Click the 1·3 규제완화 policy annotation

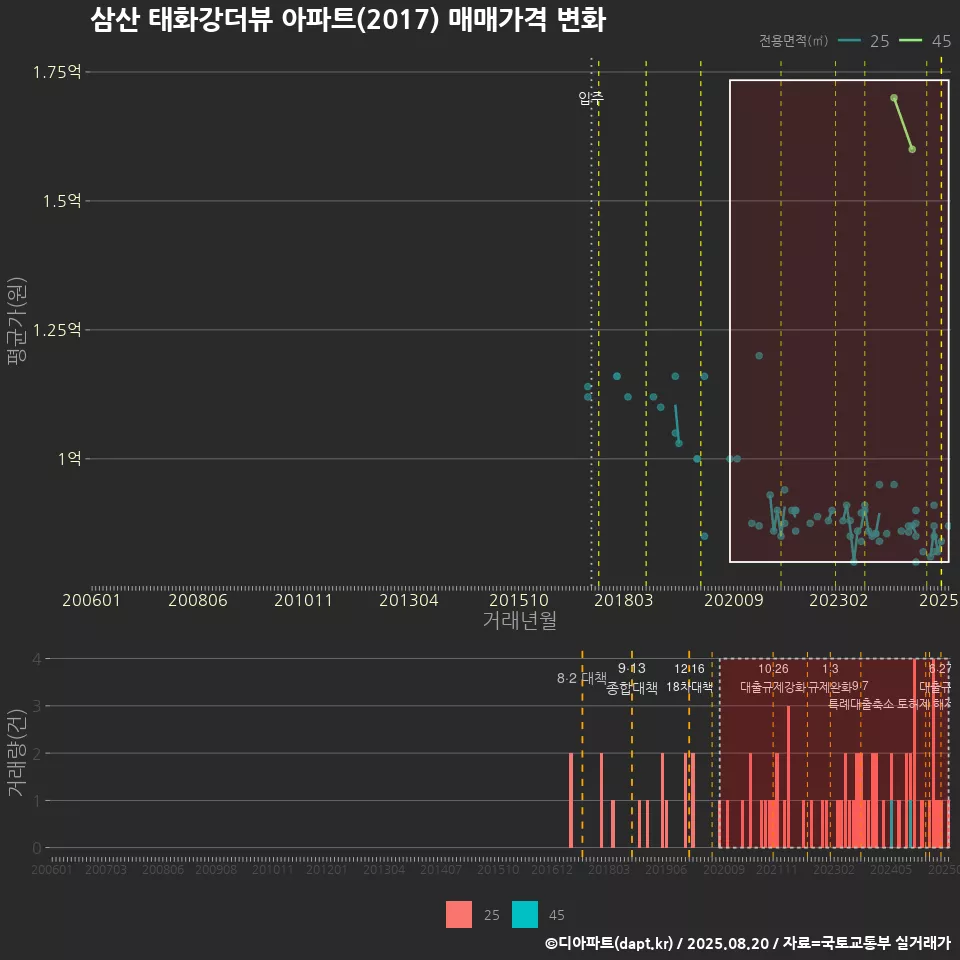830,678
